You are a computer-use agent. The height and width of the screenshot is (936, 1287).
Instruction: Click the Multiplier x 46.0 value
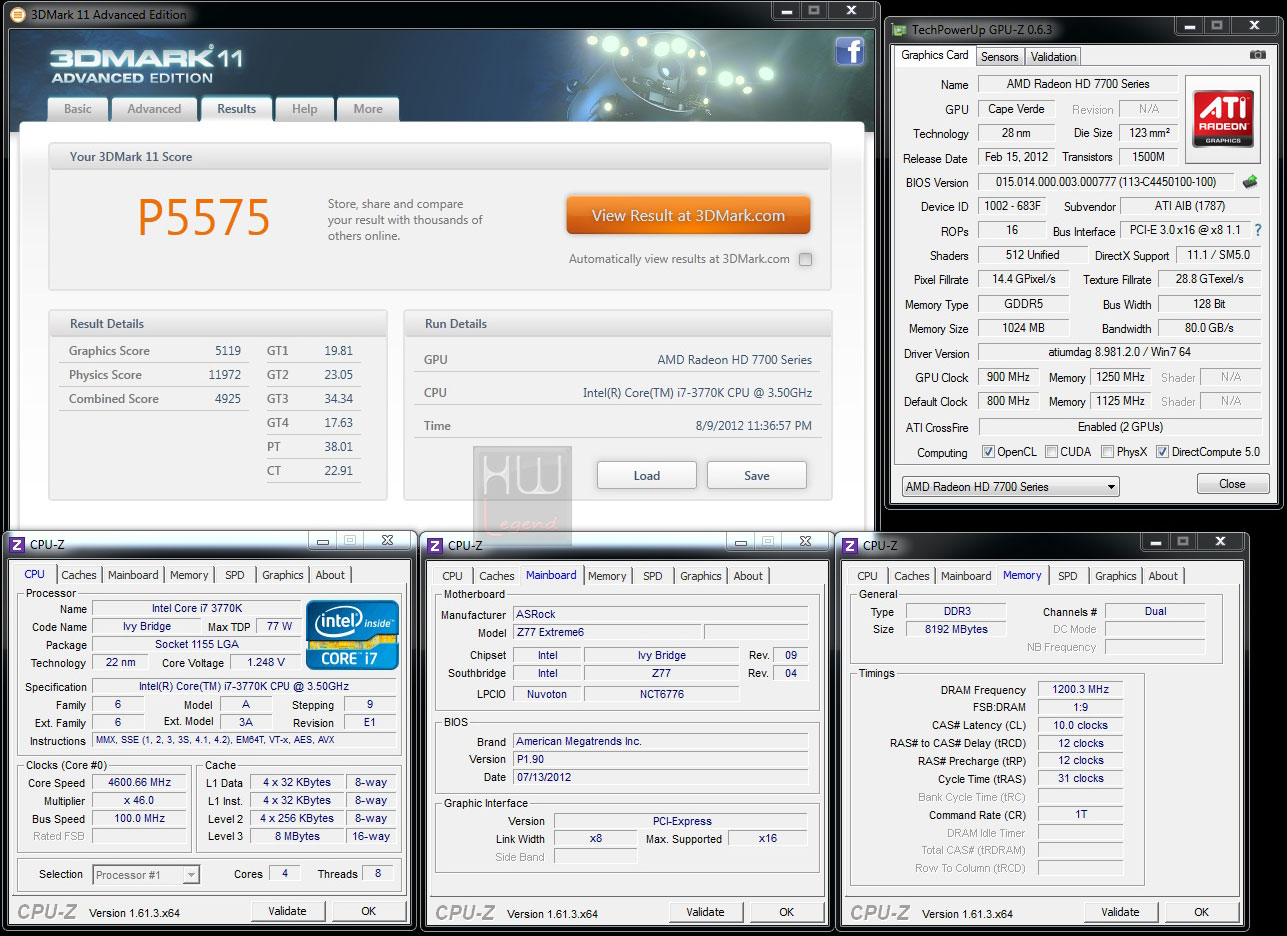click(140, 801)
